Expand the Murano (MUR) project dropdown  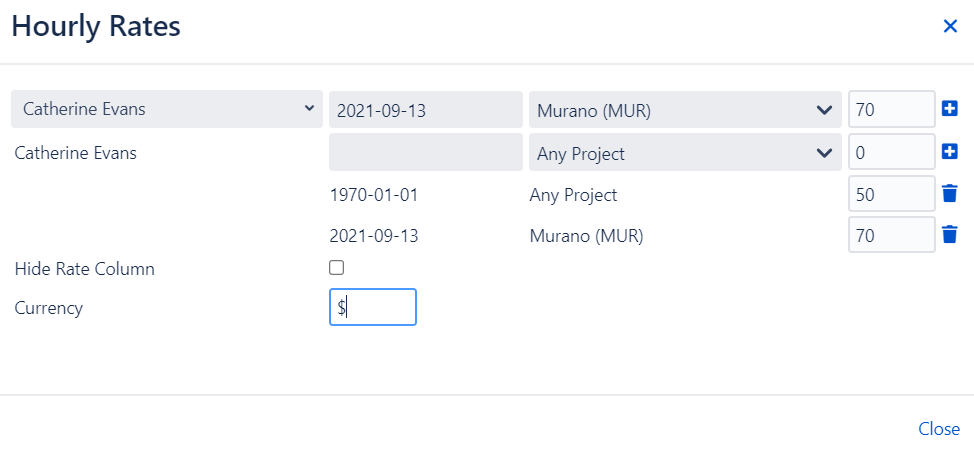[684, 110]
